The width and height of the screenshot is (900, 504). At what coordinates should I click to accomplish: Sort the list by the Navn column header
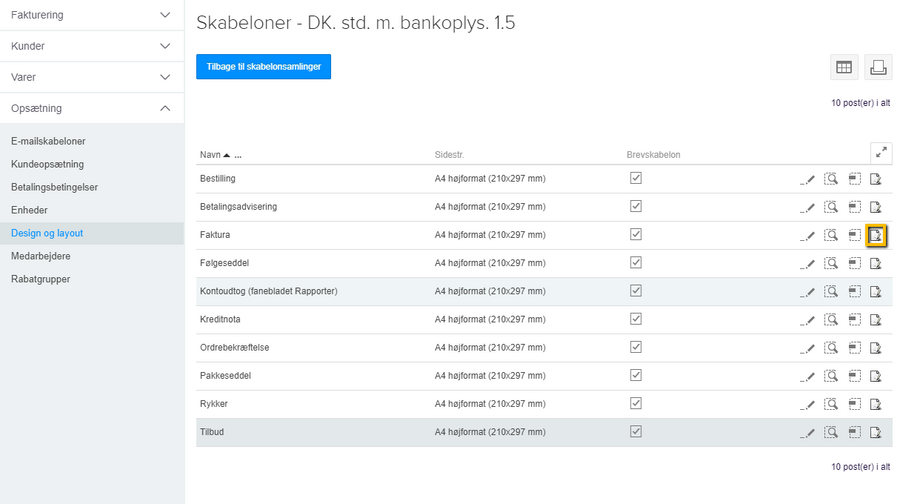click(x=210, y=155)
